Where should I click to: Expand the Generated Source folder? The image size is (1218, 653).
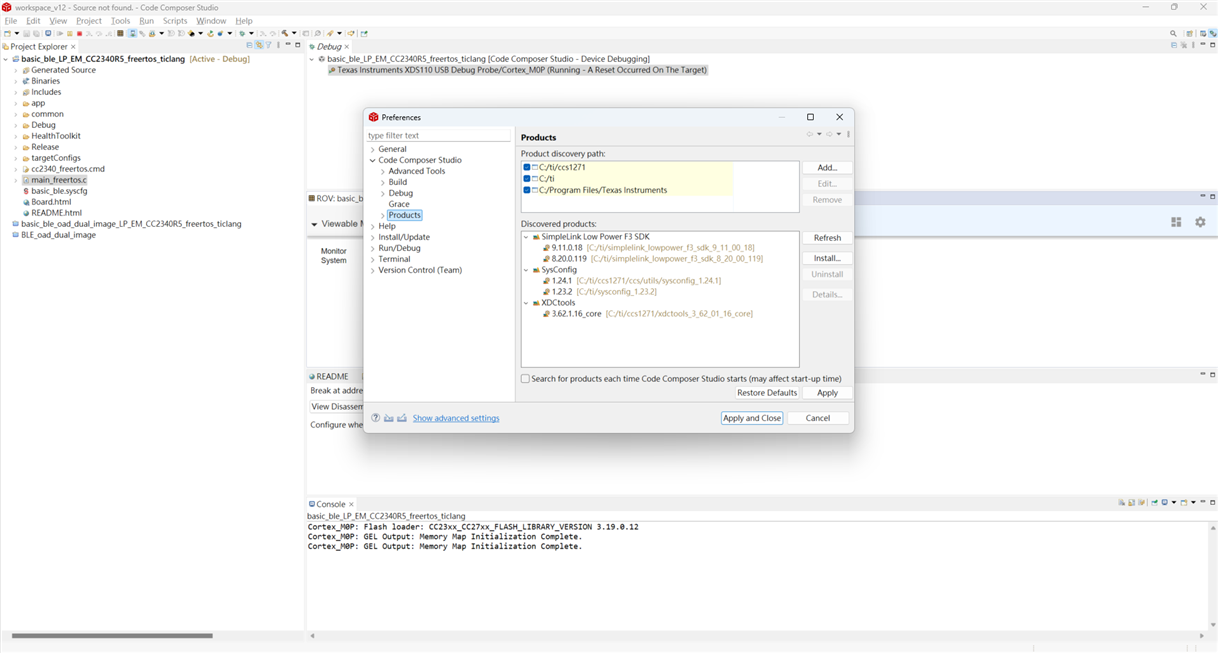click(16, 70)
